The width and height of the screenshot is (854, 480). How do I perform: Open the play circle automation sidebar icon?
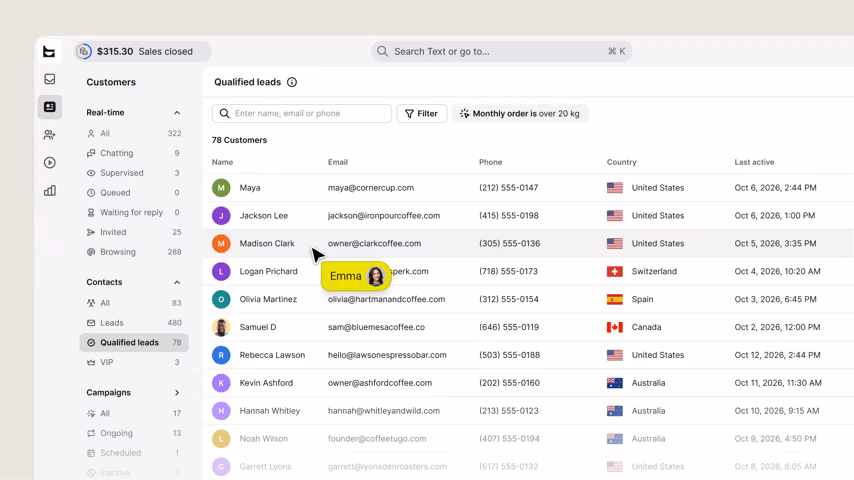coord(50,162)
